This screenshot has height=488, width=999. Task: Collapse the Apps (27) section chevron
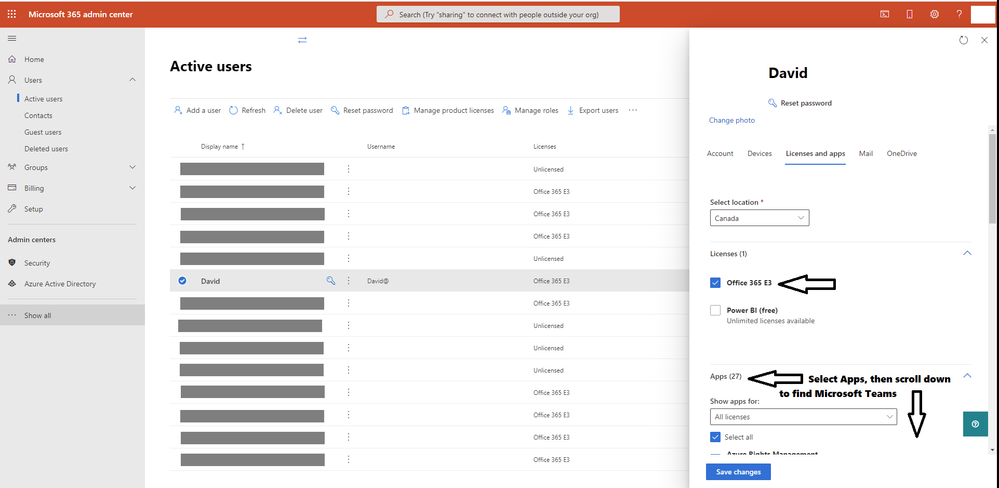pos(967,376)
